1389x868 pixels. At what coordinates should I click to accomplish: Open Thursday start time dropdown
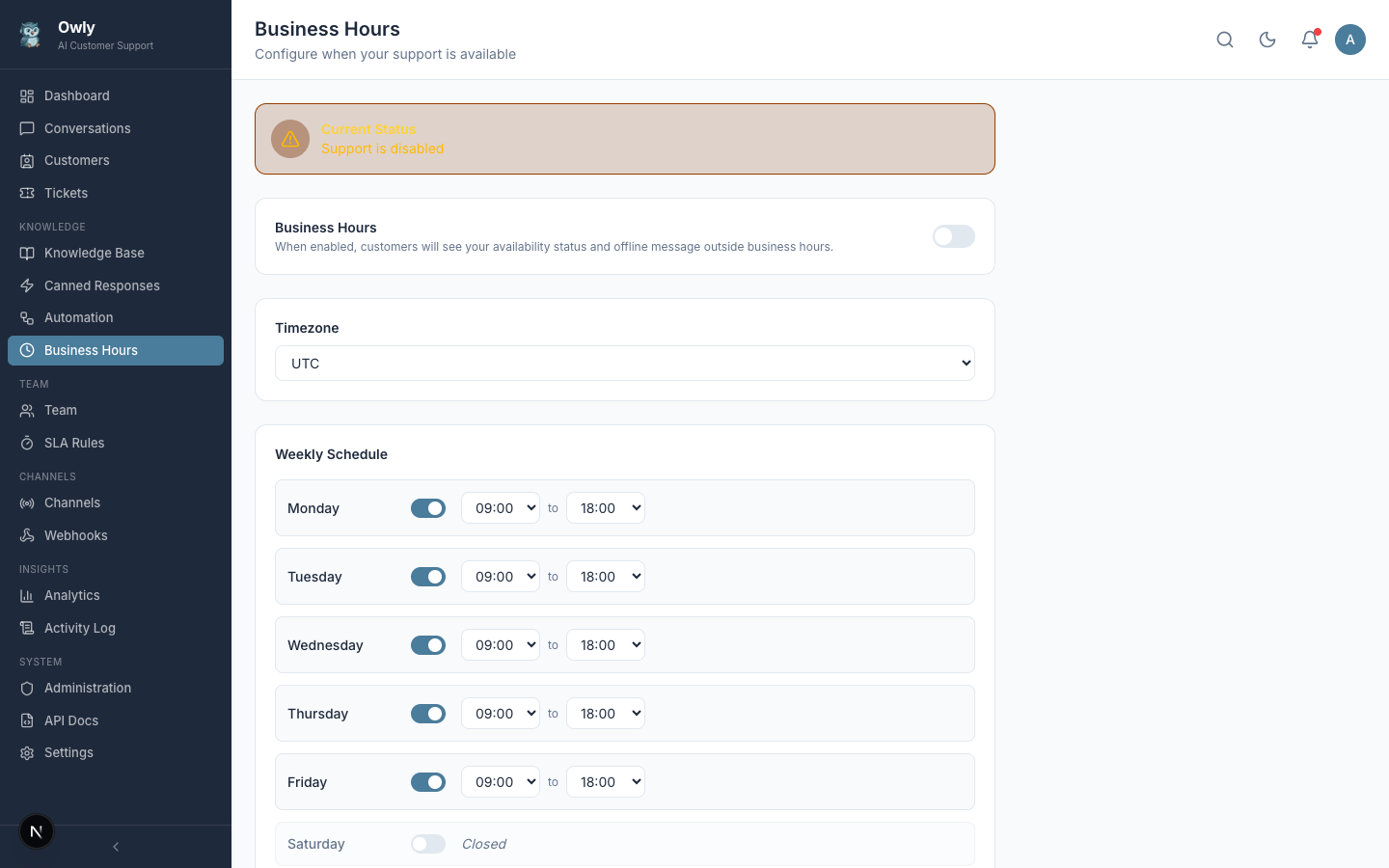click(501, 714)
